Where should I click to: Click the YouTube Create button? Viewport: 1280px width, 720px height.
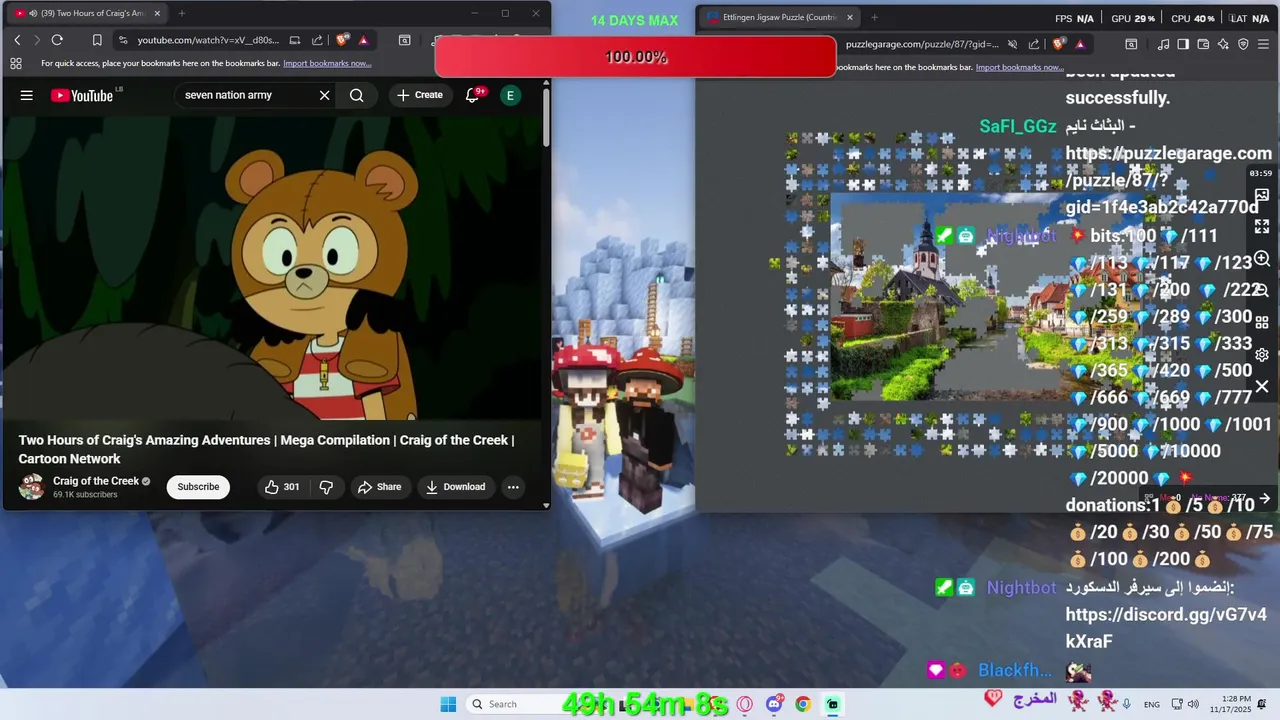419,95
